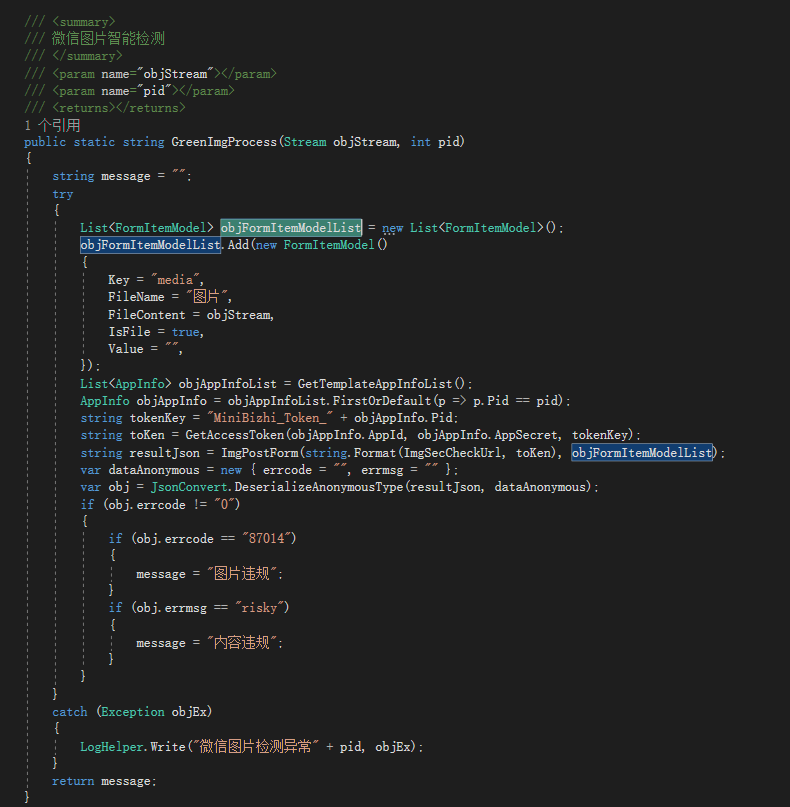This screenshot has height=807, width=790.
Task: Click the ImgSecCheckUrl identifier
Action: (x=452, y=452)
